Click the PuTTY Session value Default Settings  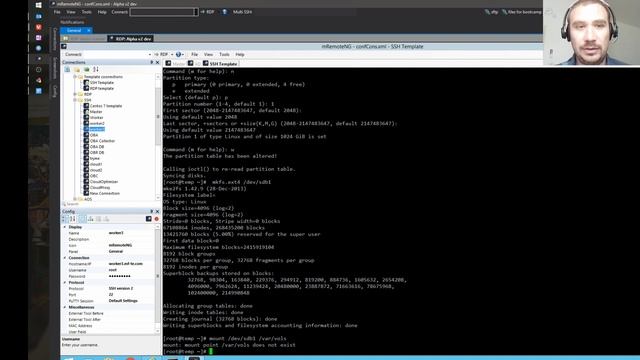click(123, 301)
